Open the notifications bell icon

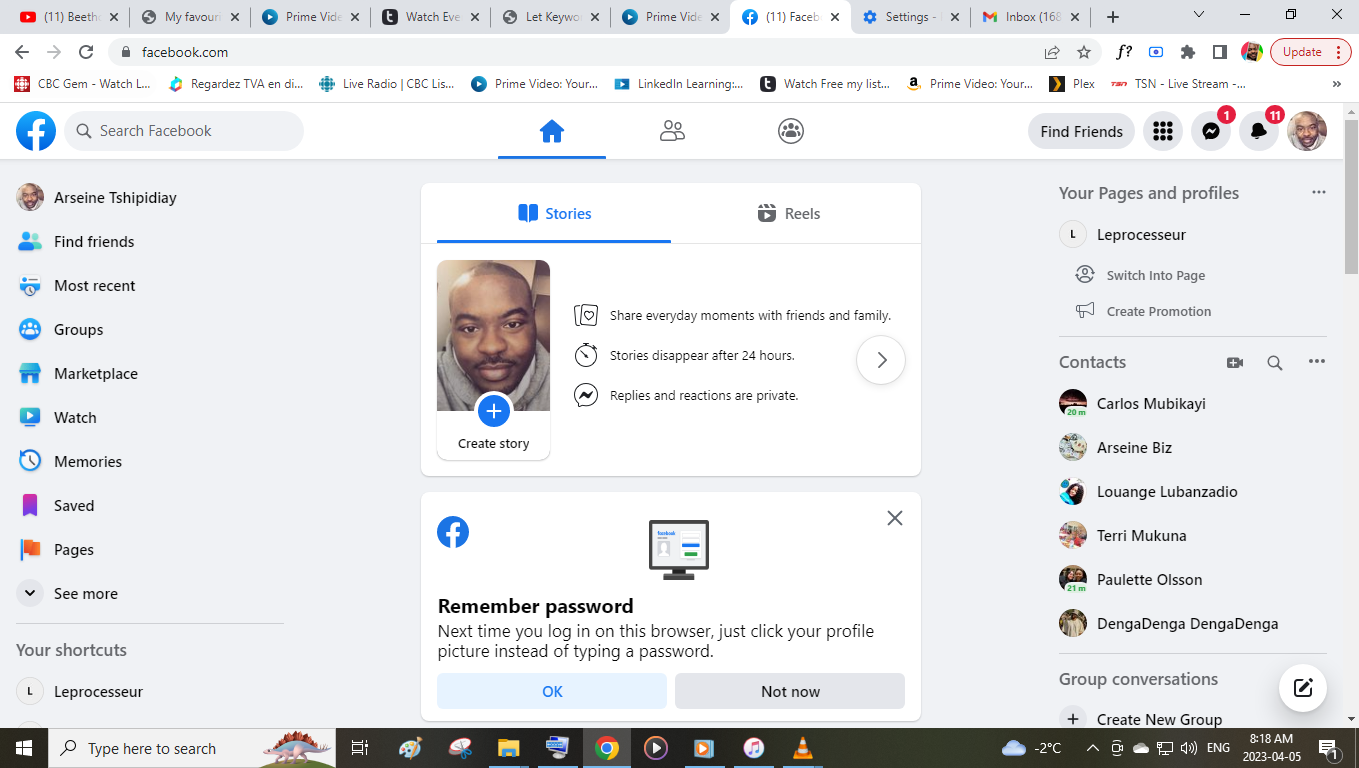[x=1259, y=131]
